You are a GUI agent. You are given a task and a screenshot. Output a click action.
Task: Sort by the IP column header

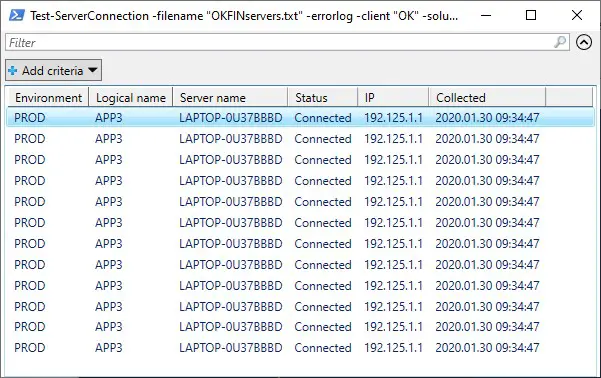click(393, 98)
